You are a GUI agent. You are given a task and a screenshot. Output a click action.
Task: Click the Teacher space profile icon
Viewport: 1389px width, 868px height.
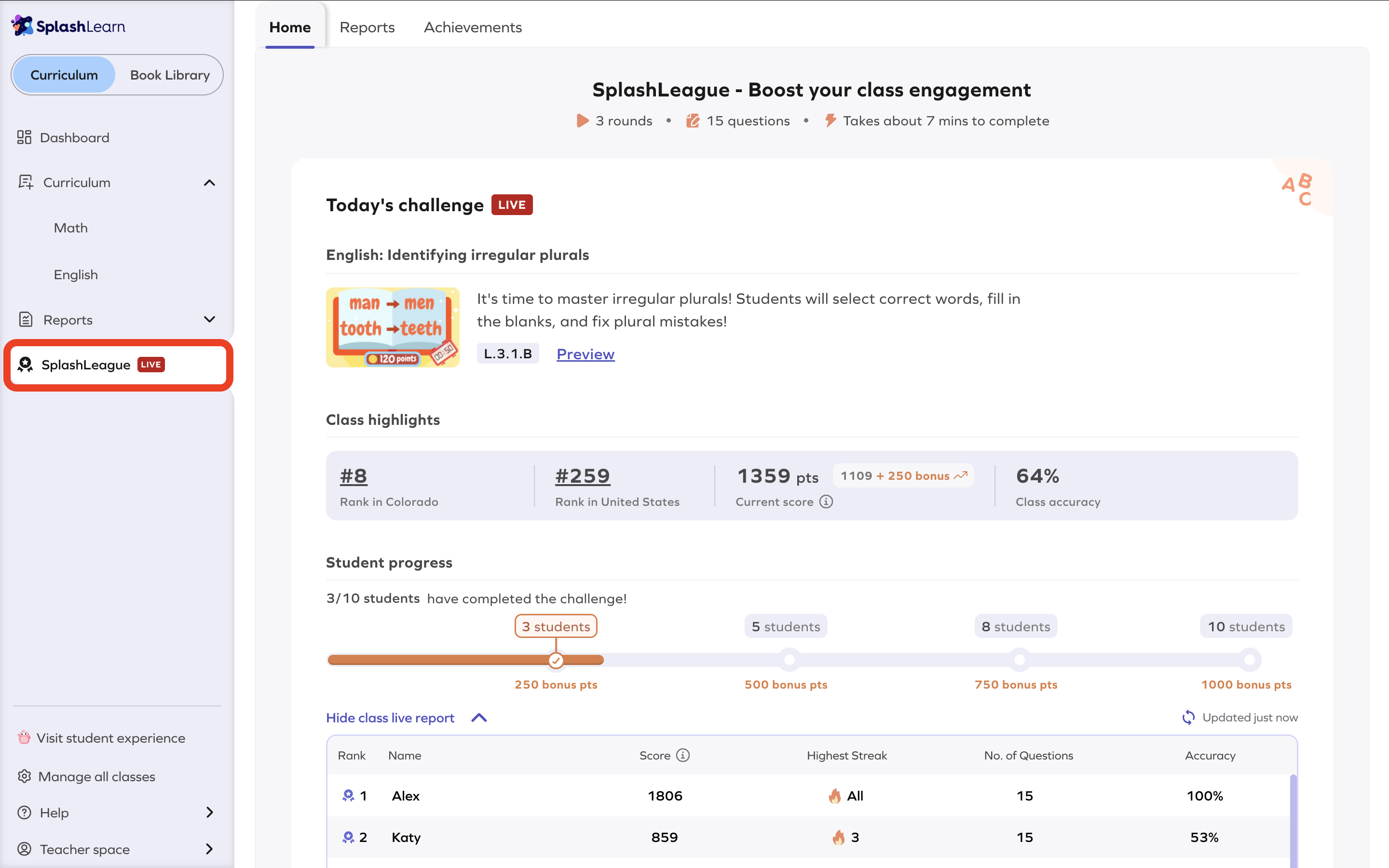(x=24, y=849)
